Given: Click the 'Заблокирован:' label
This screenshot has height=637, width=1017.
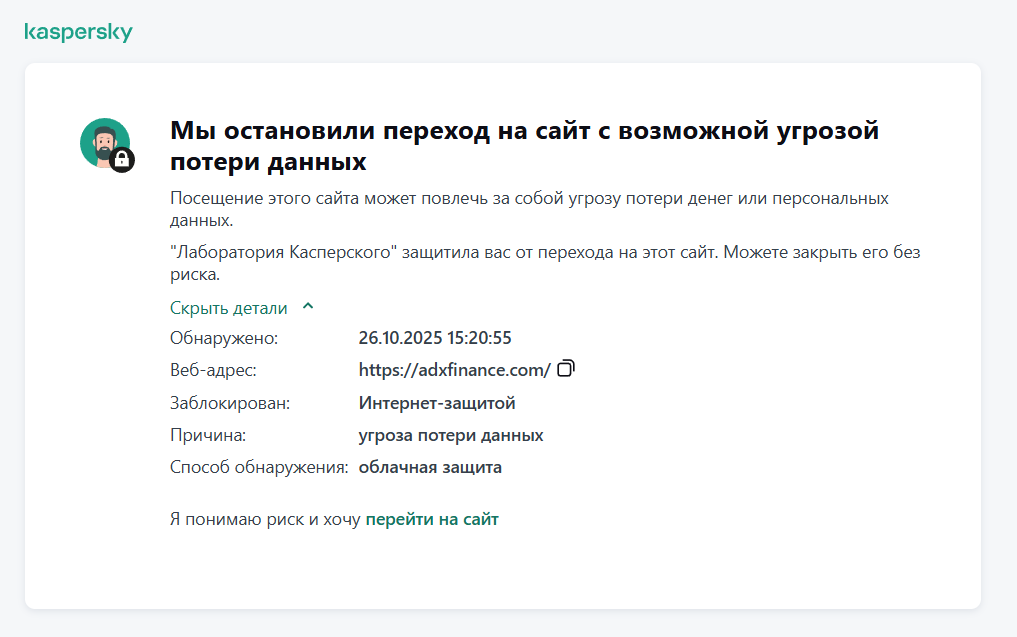Looking at the screenshot, I should point(230,403).
